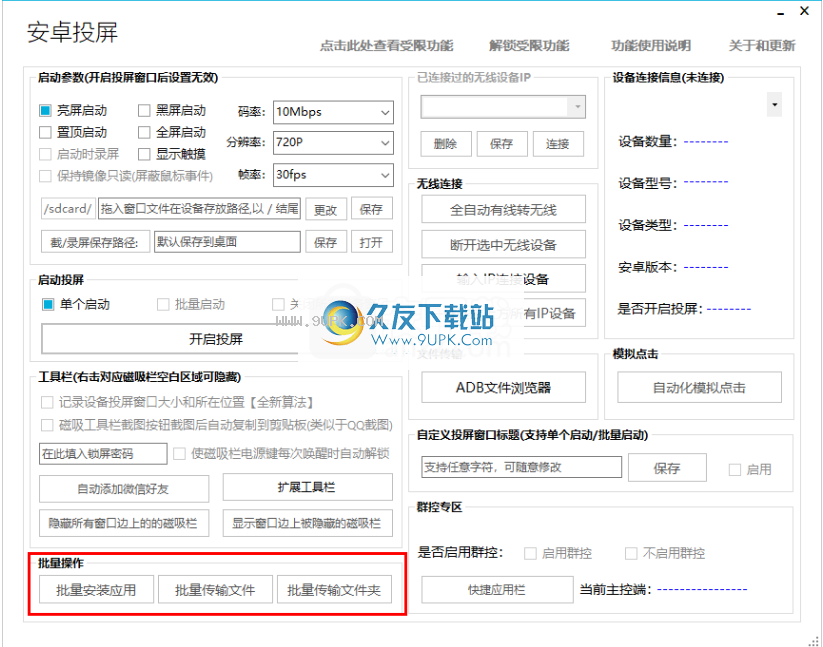The image size is (823, 647).
Task: Click the 更改 button for device path
Action: coord(326,209)
